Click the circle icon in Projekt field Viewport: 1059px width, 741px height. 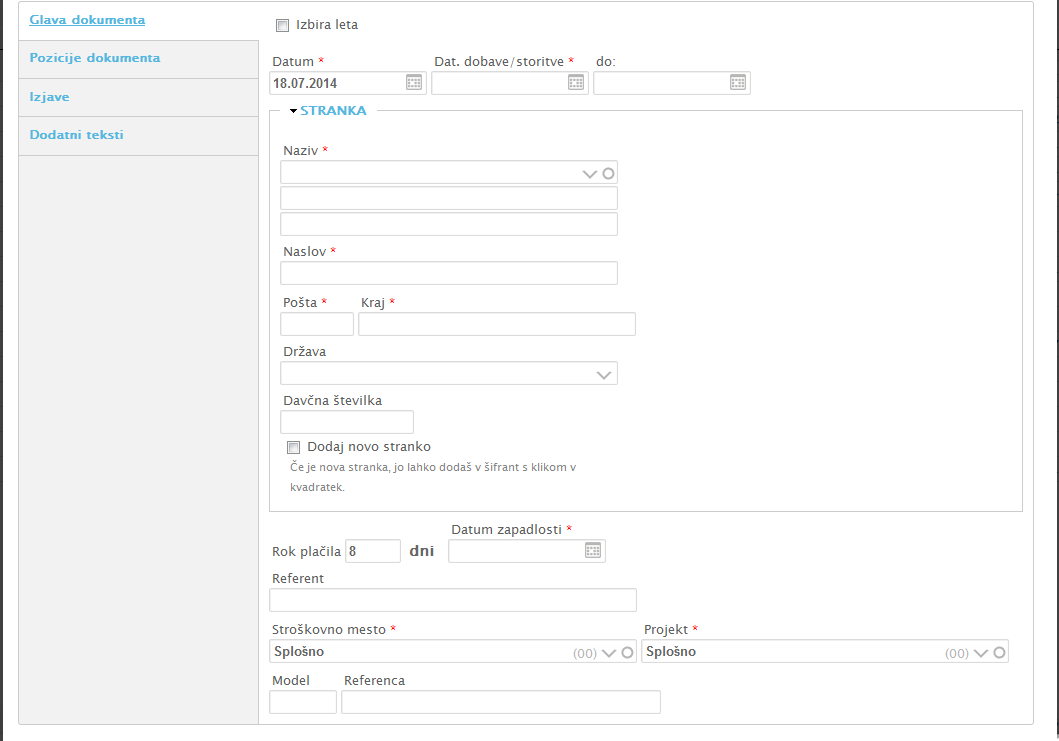click(x=998, y=652)
